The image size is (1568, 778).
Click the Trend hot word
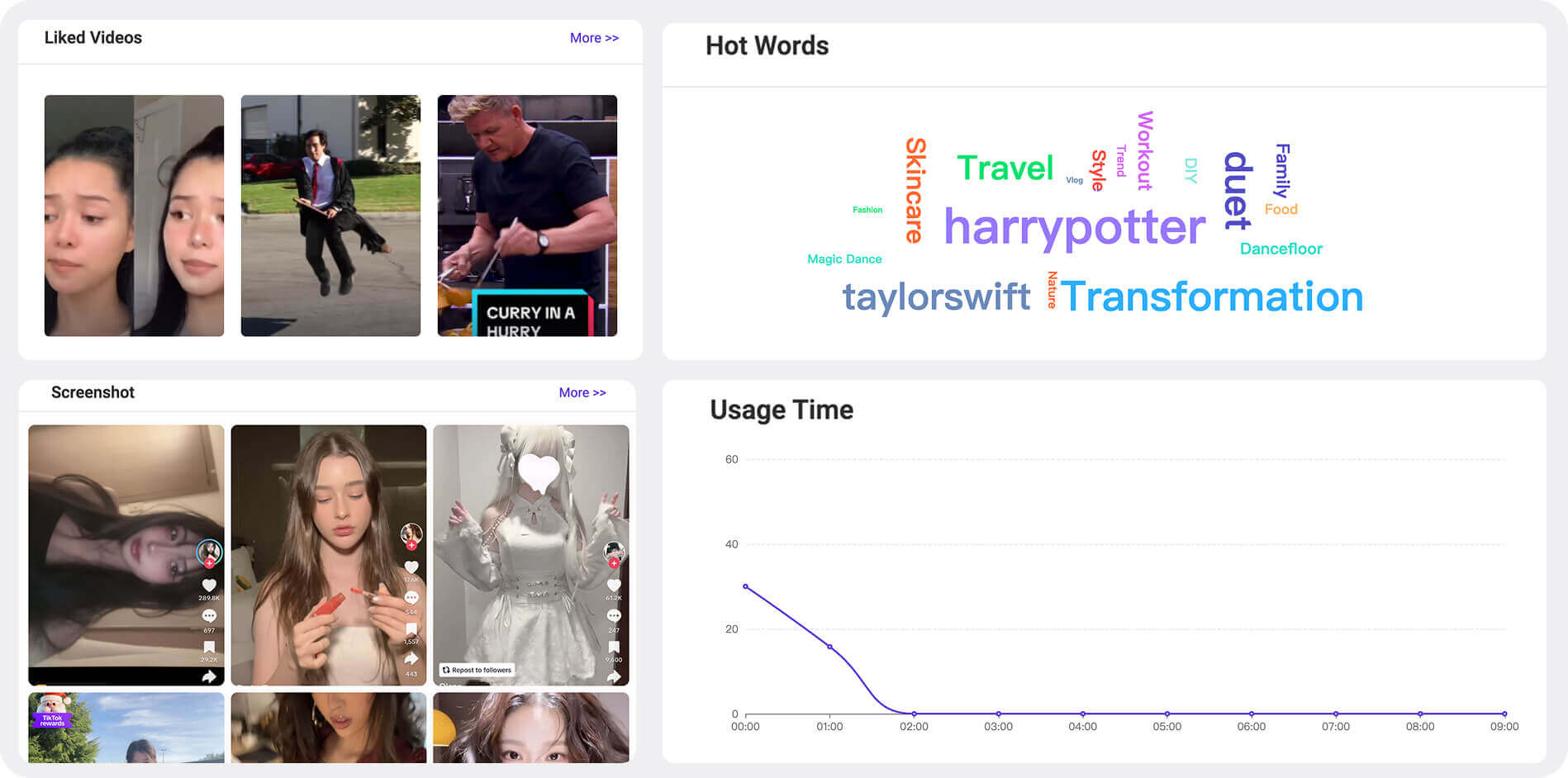point(1121,161)
